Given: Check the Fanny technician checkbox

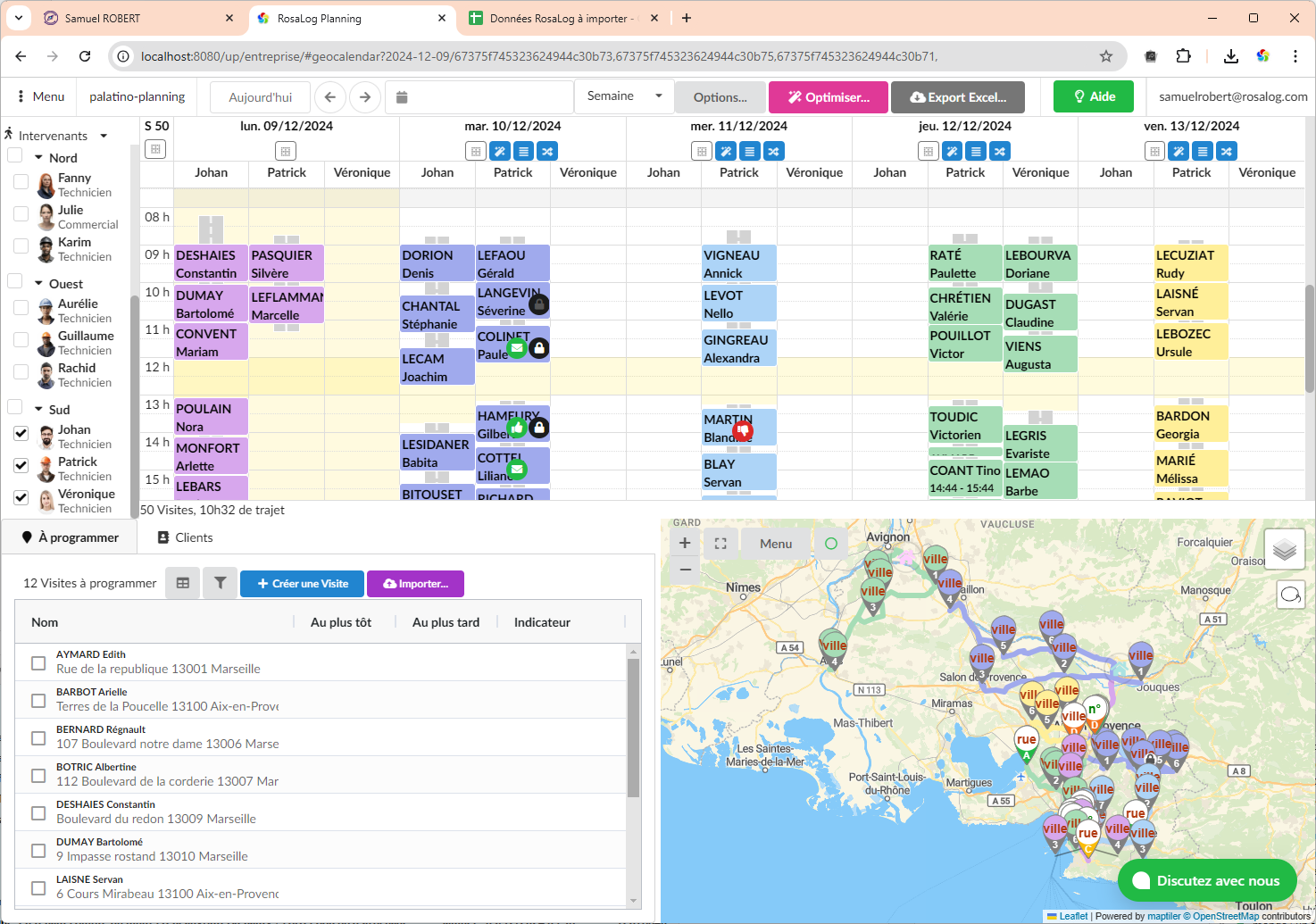Looking at the screenshot, I should pos(21,182).
